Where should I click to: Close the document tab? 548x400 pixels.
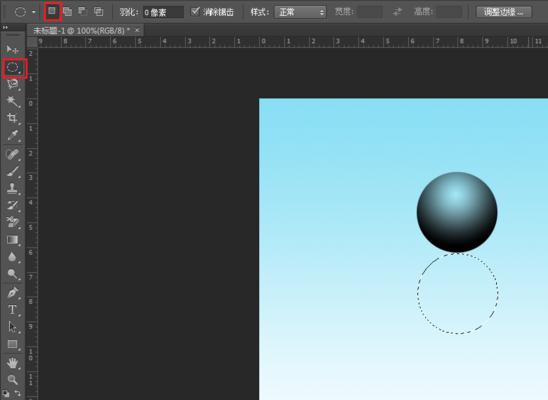click(x=137, y=30)
